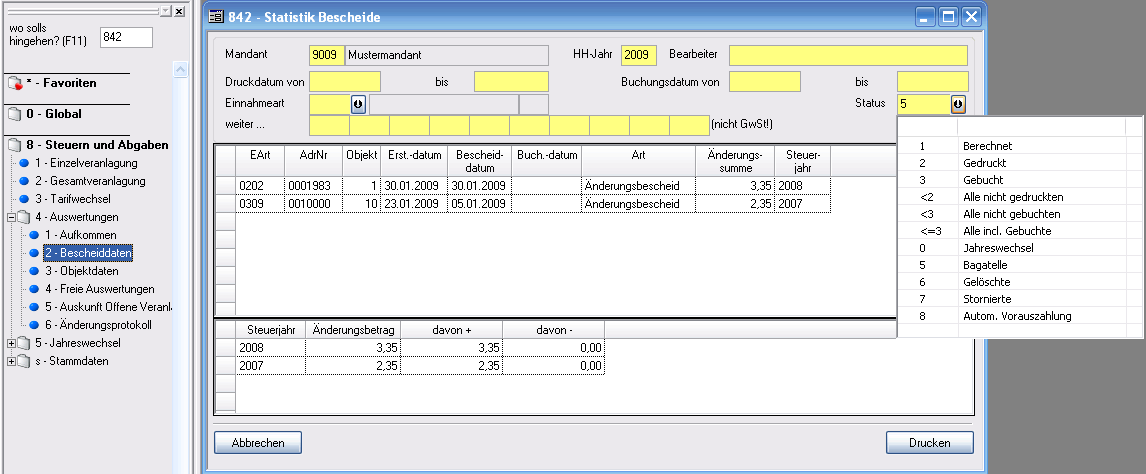Expand the Stammdaten tree node
Screen dimensions: 1146x474
[11, 361]
